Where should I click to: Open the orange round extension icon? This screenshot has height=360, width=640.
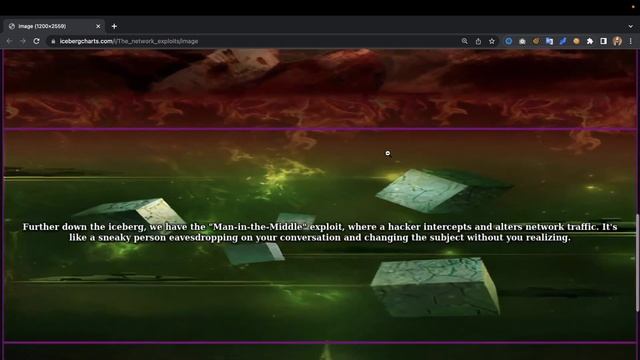click(x=576, y=41)
